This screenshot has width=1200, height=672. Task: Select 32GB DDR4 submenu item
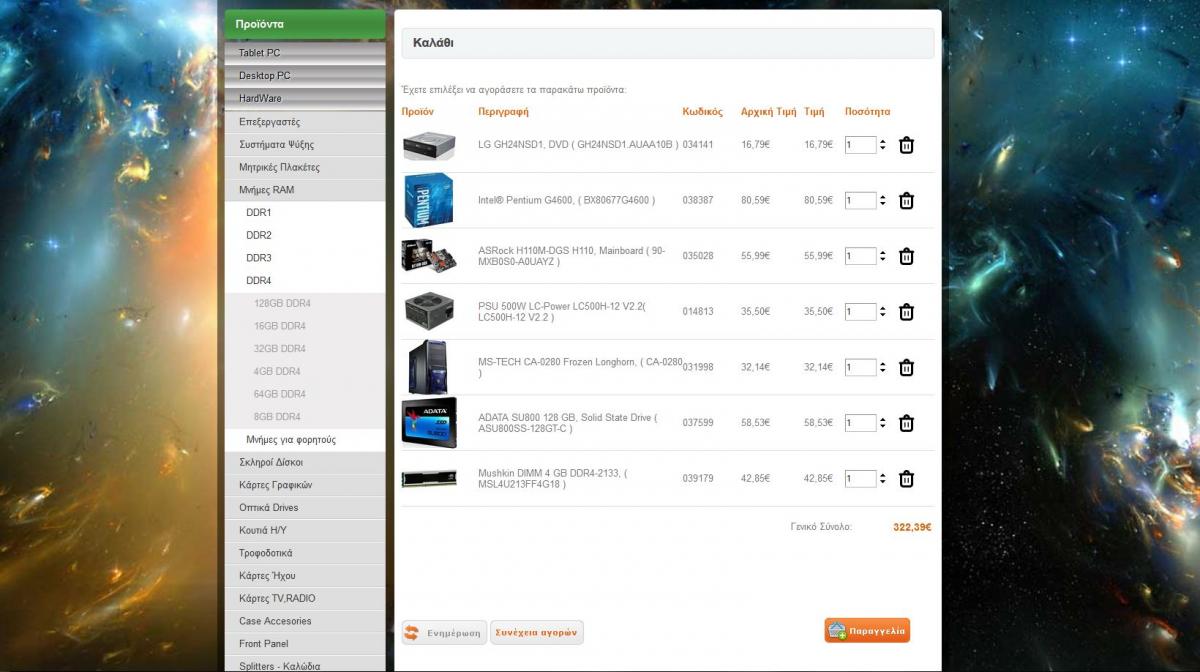pos(305,349)
